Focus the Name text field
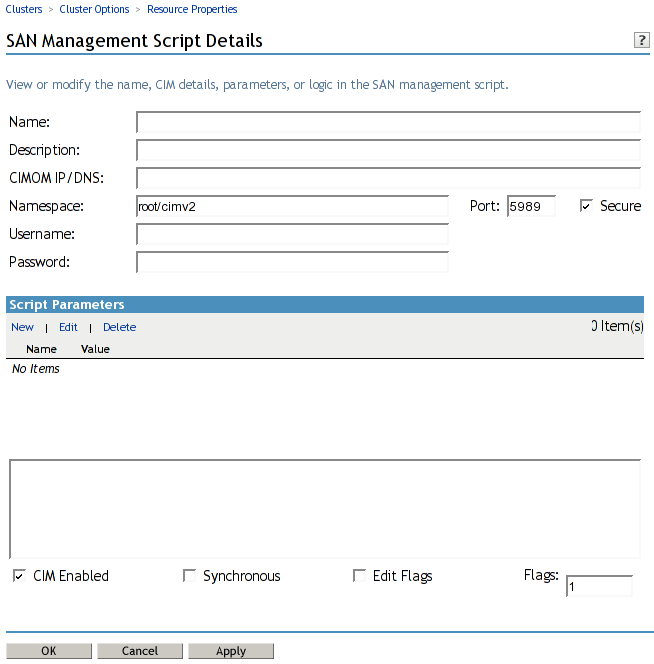654x664 pixels. coord(388,123)
